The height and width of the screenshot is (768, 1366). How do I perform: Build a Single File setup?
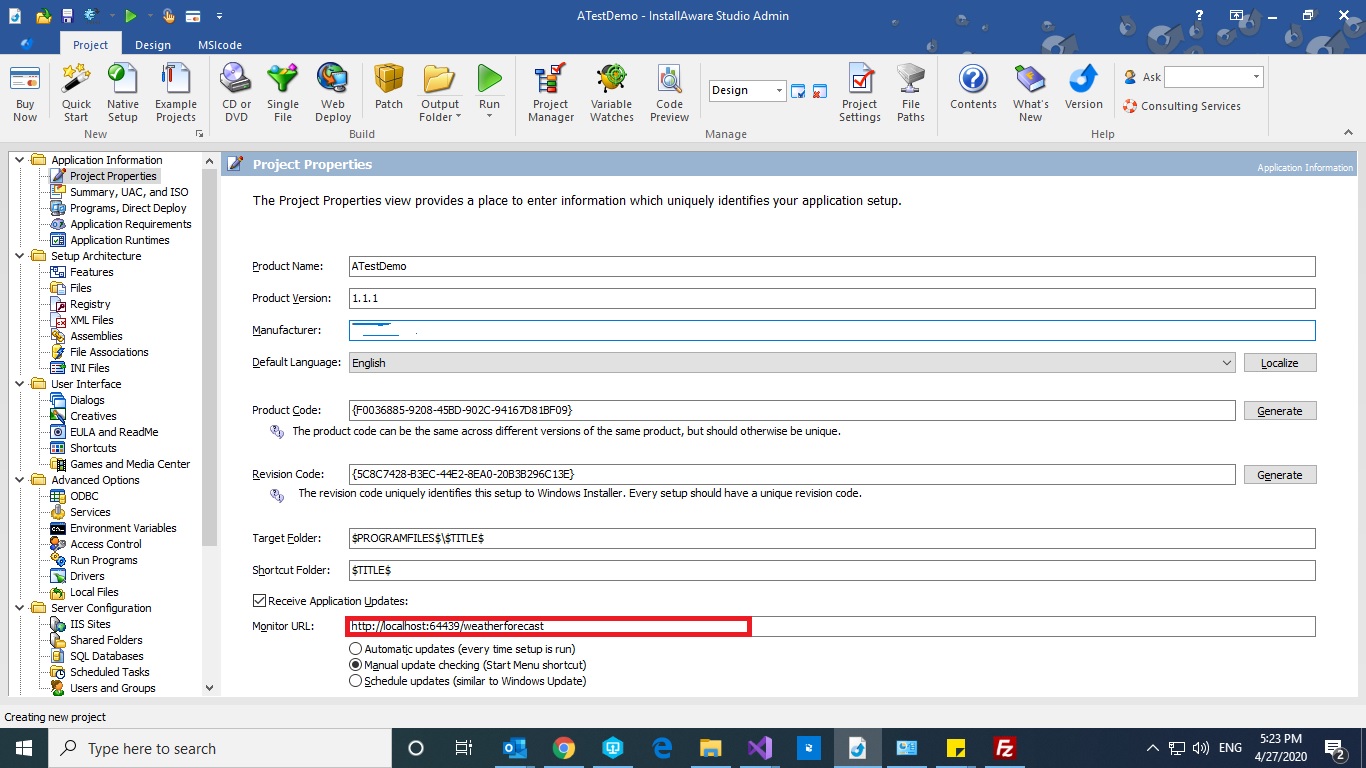(x=283, y=93)
